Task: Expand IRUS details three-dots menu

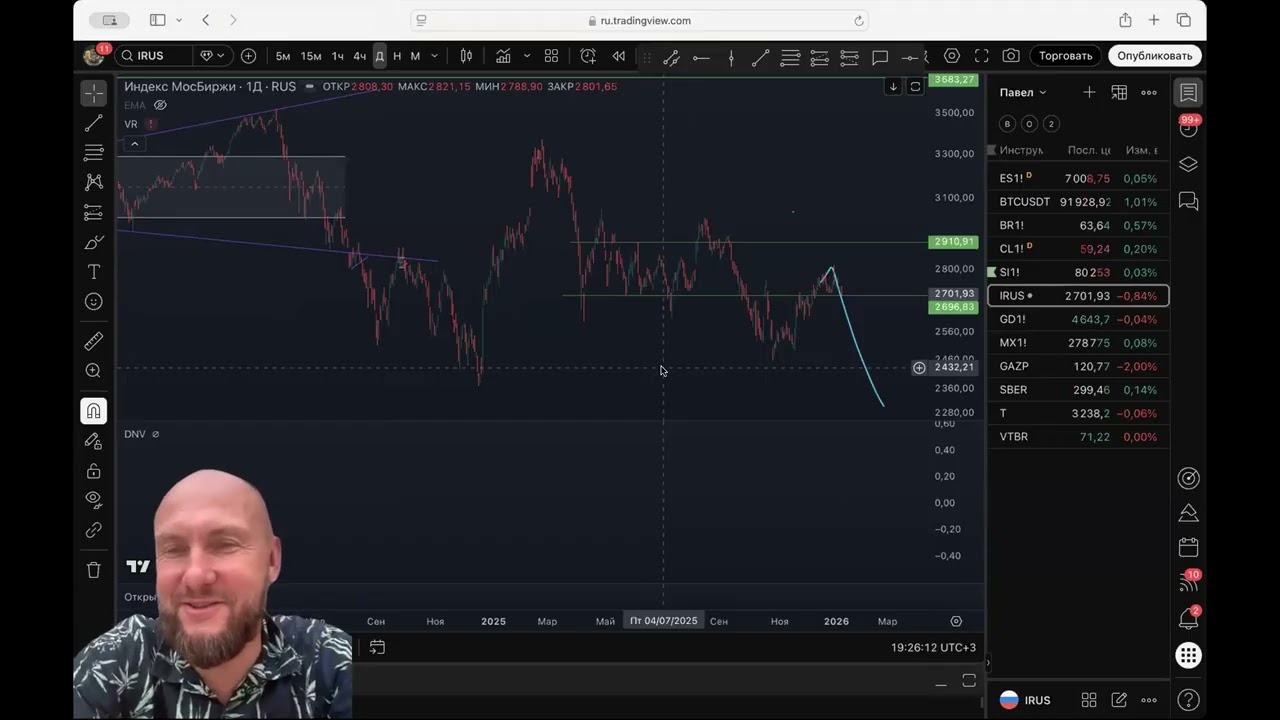Action: [x=1149, y=700]
